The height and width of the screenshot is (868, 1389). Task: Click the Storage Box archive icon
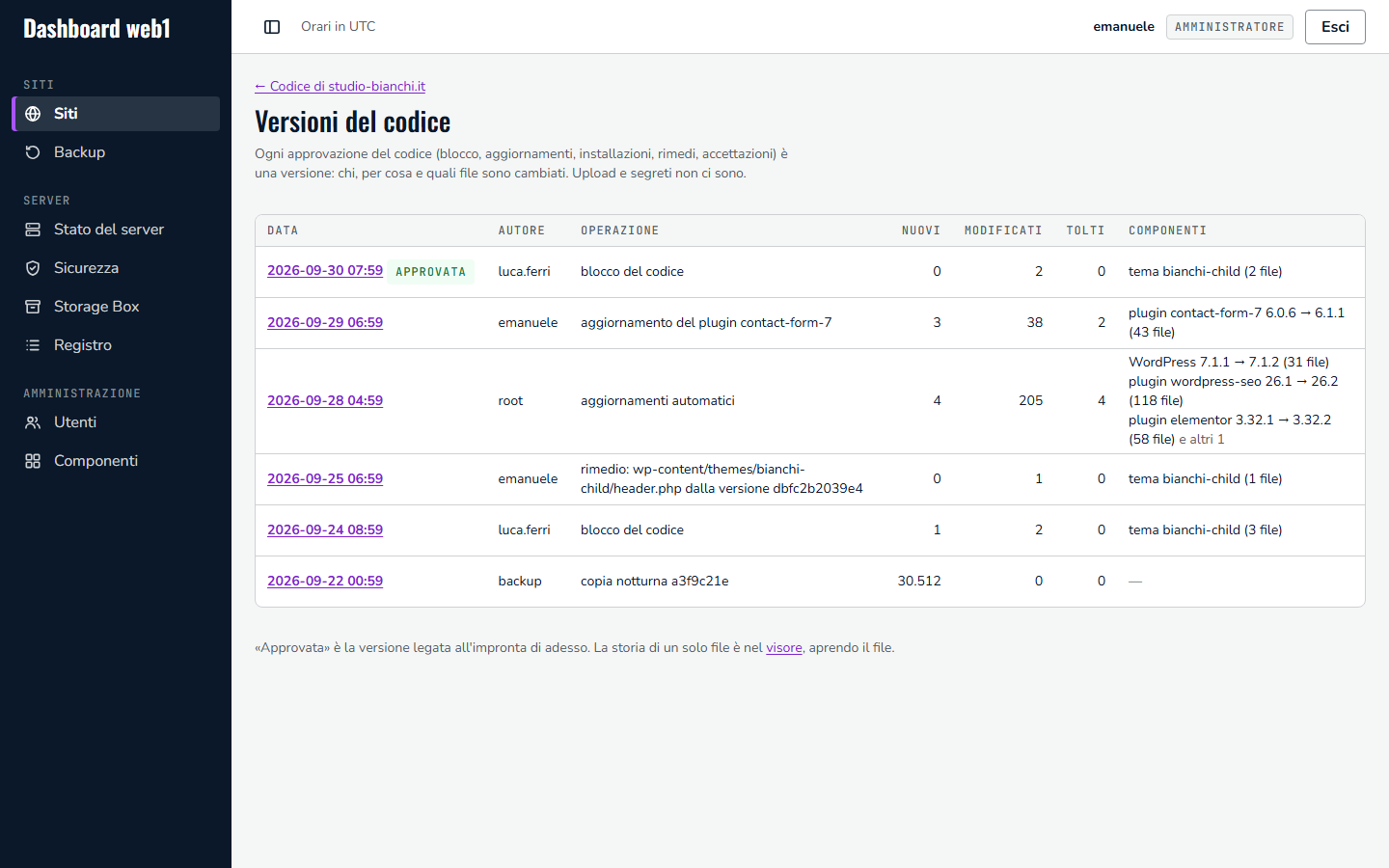(x=33, y=307)
